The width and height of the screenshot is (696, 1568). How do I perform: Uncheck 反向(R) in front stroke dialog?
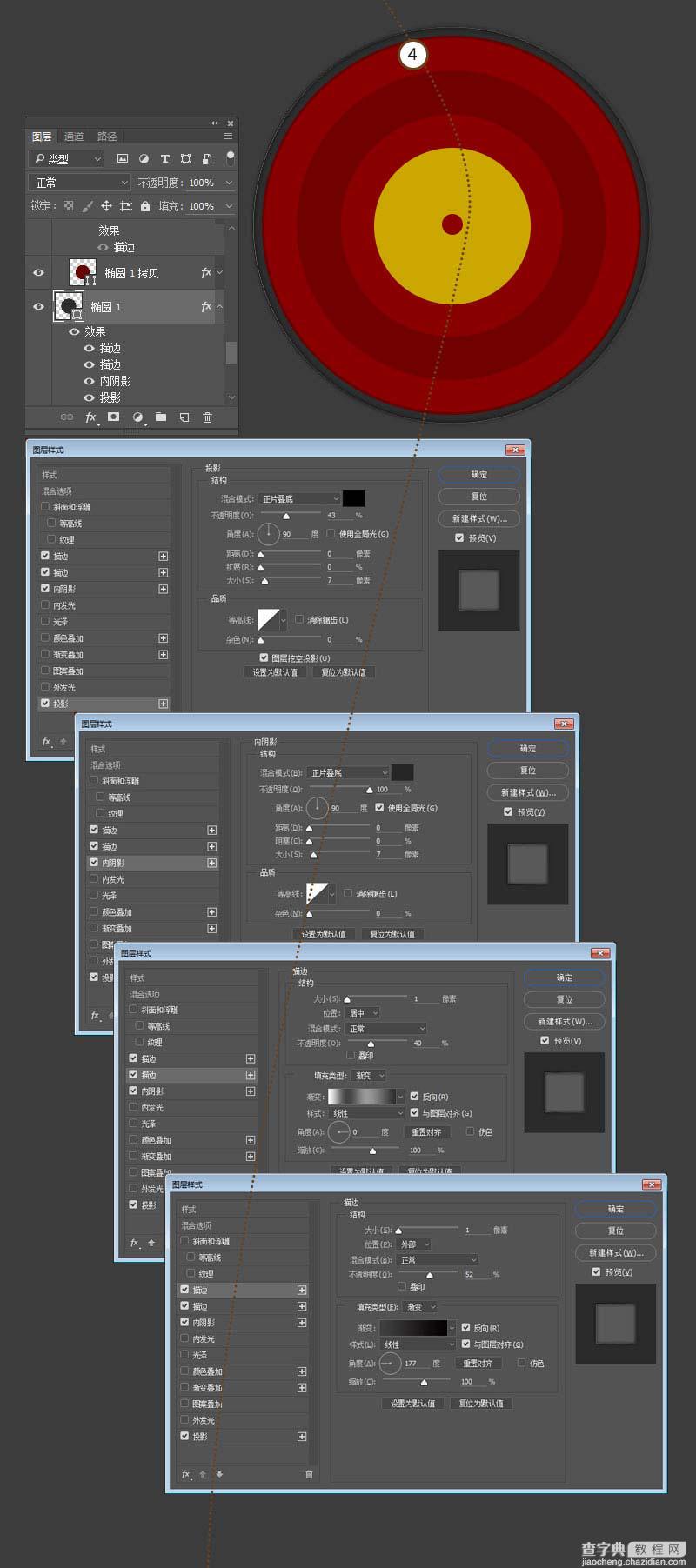coord(466,1328)
